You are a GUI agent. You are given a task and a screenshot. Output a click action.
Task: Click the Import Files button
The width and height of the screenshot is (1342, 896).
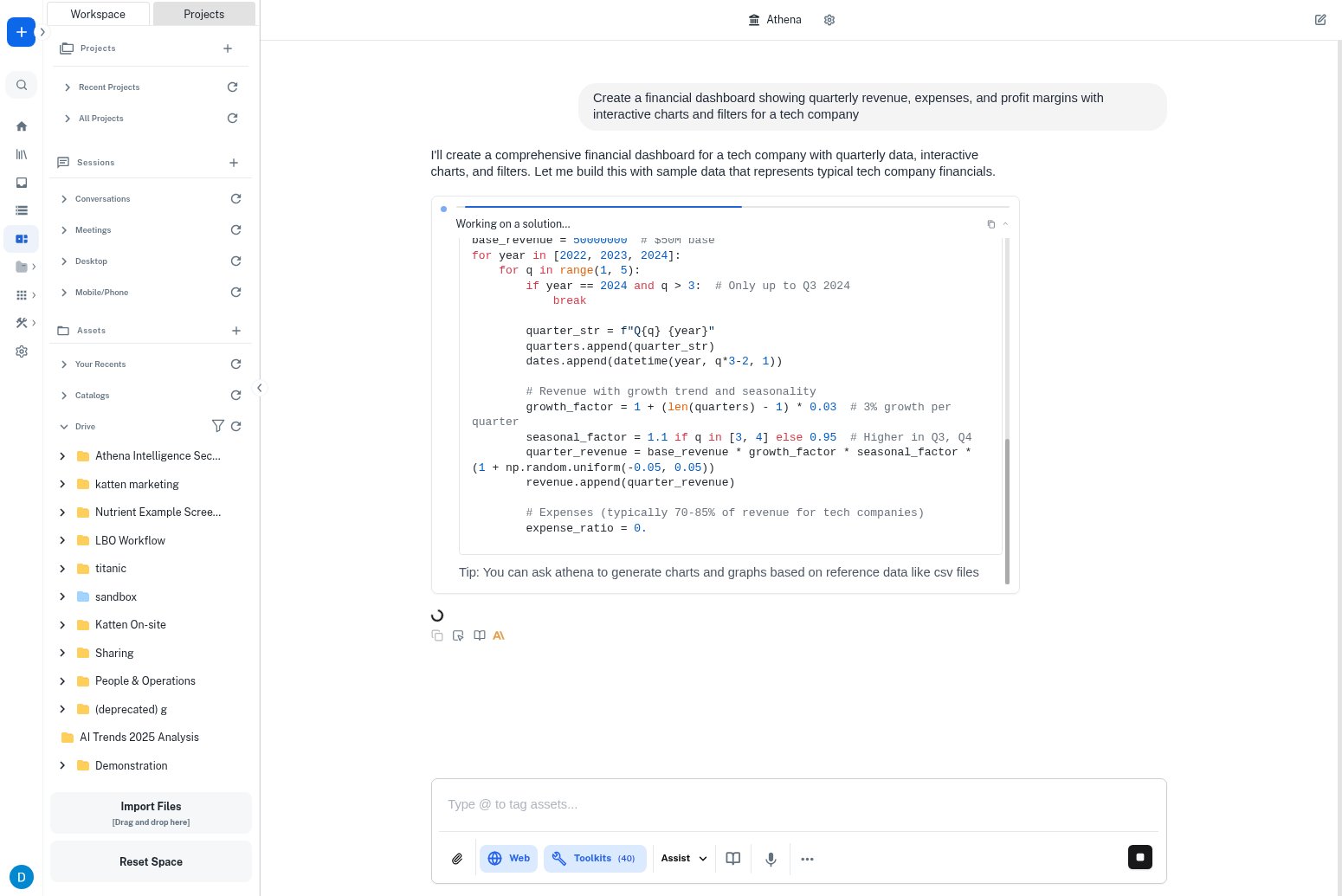[151, 813]
